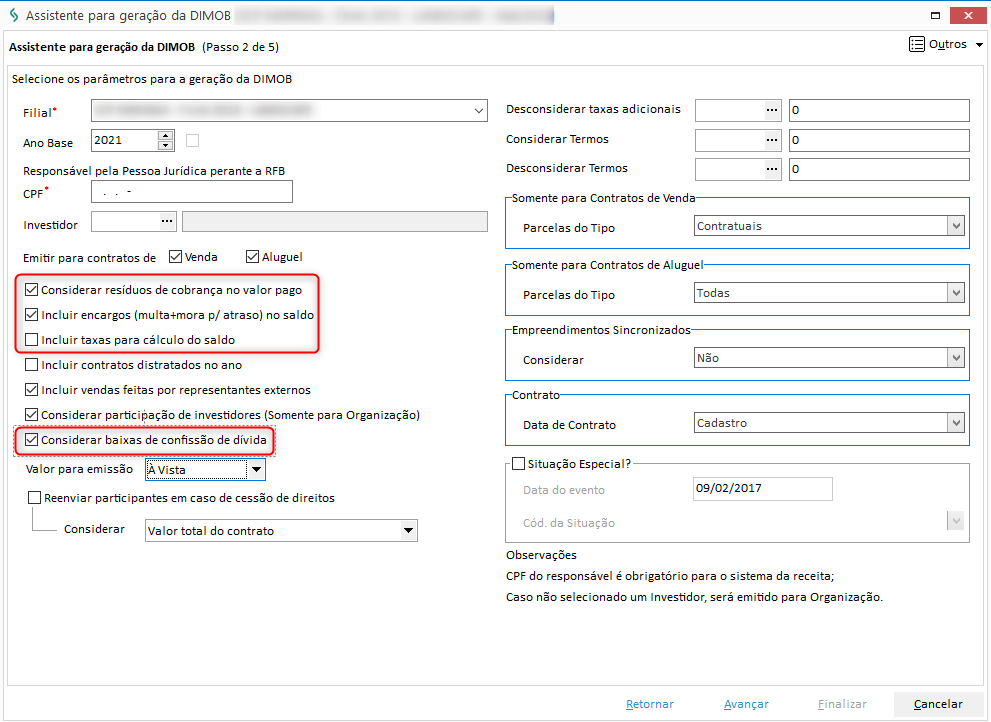Enable Incluir taxas para cálculo do saldo

point(32,340)
